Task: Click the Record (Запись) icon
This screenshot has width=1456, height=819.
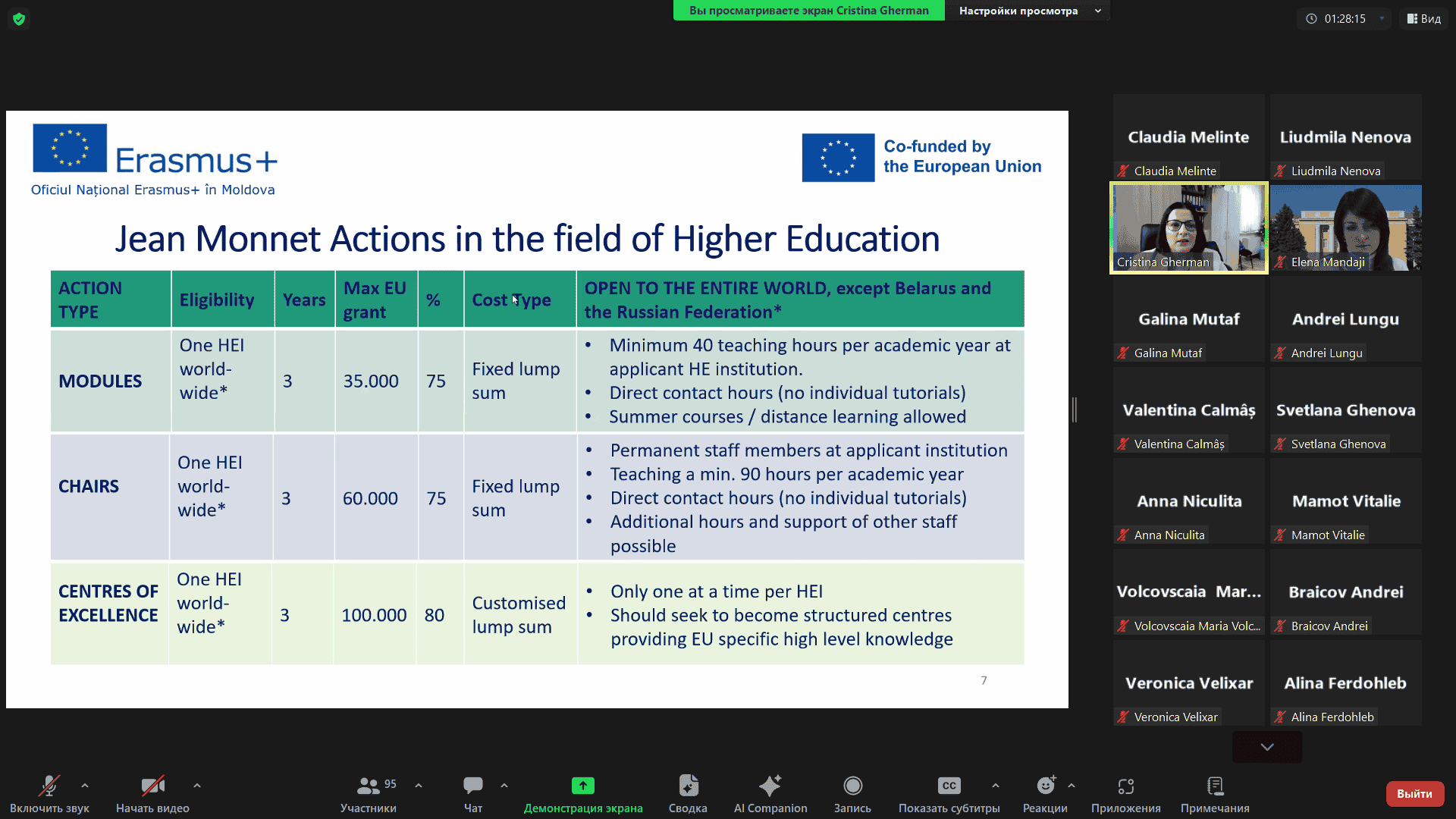Action: coord(852,786)
